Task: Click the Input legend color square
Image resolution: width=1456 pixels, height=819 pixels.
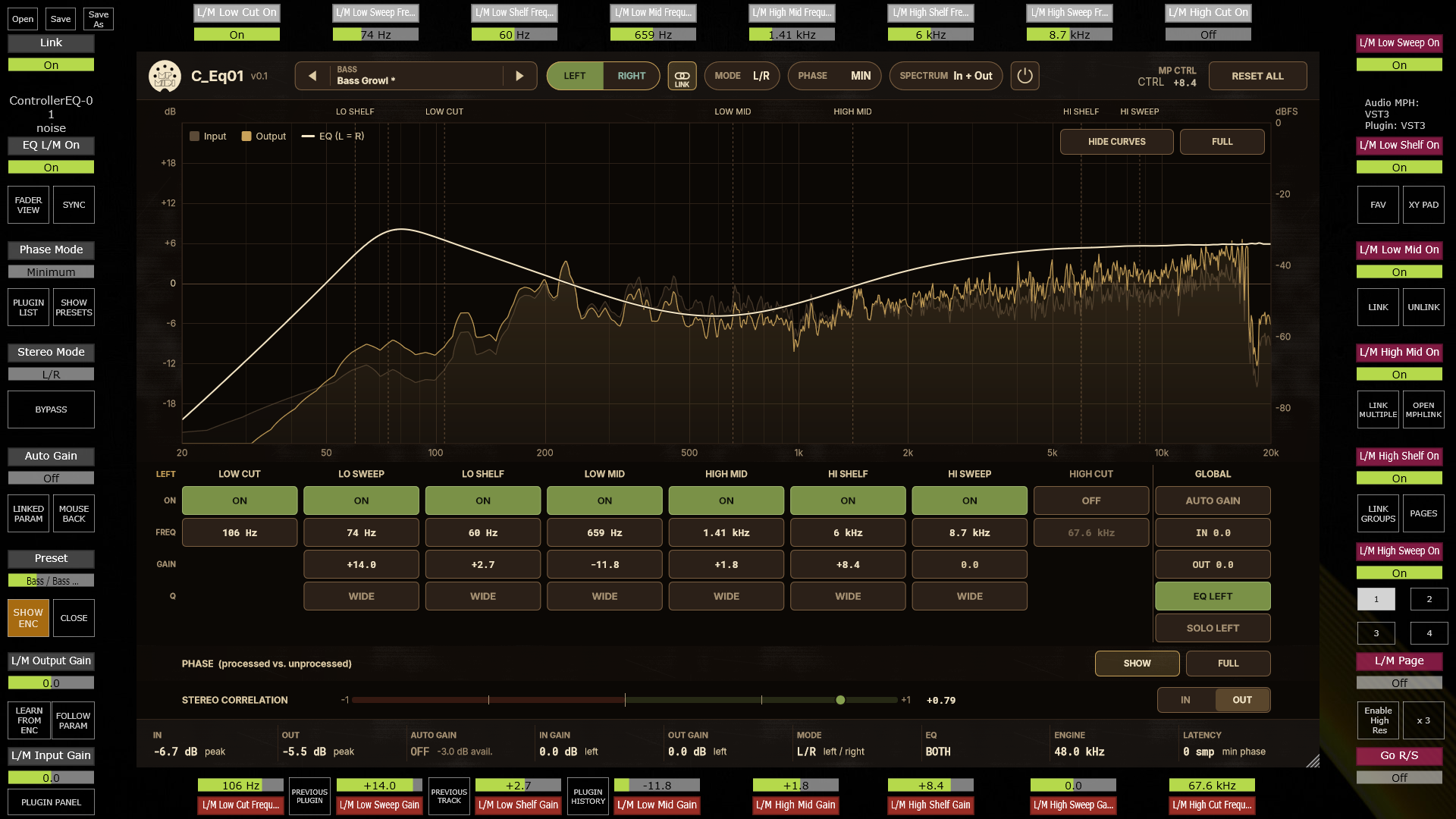Action: point(194,136)
